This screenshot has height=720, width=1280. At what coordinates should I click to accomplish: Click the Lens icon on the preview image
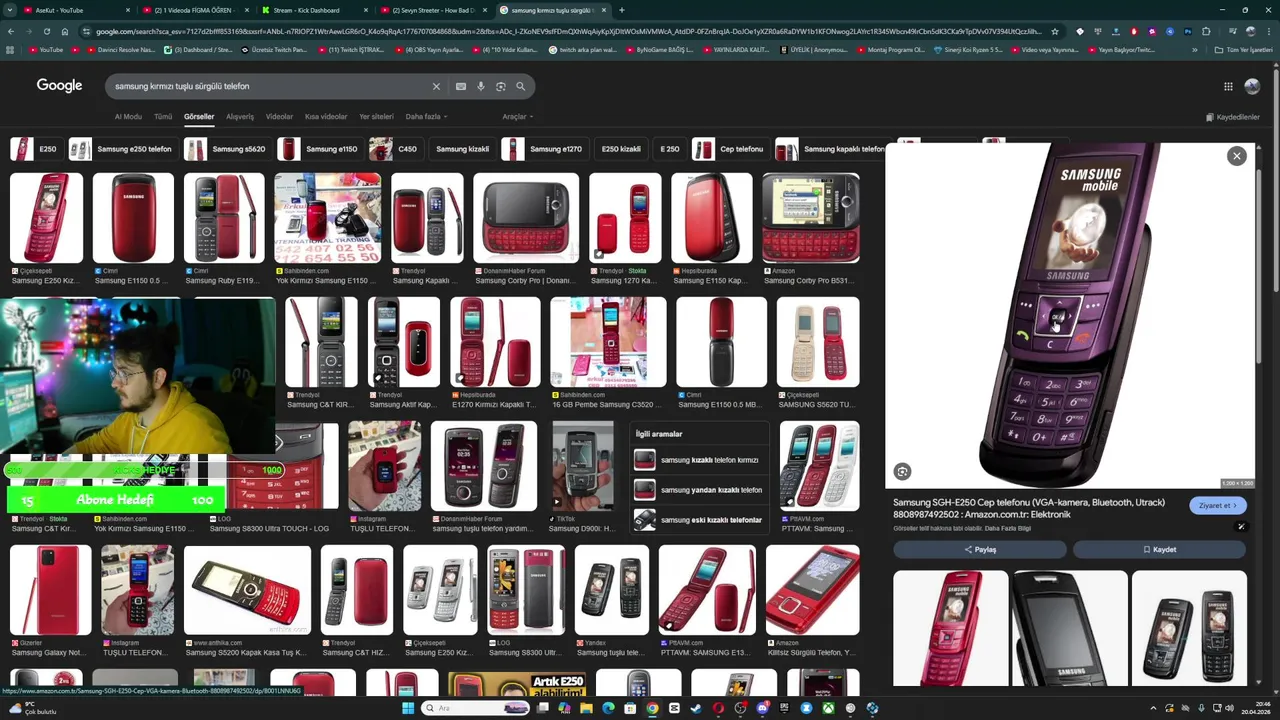click(903, 471)
